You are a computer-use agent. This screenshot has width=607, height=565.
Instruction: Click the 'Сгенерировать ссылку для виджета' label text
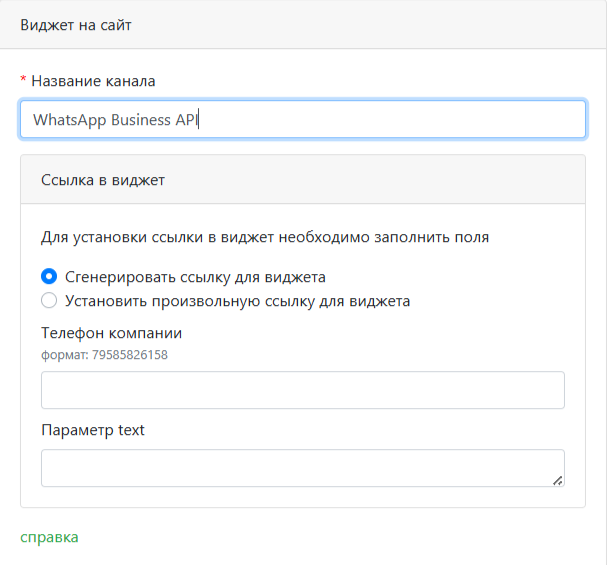point(195,277)
